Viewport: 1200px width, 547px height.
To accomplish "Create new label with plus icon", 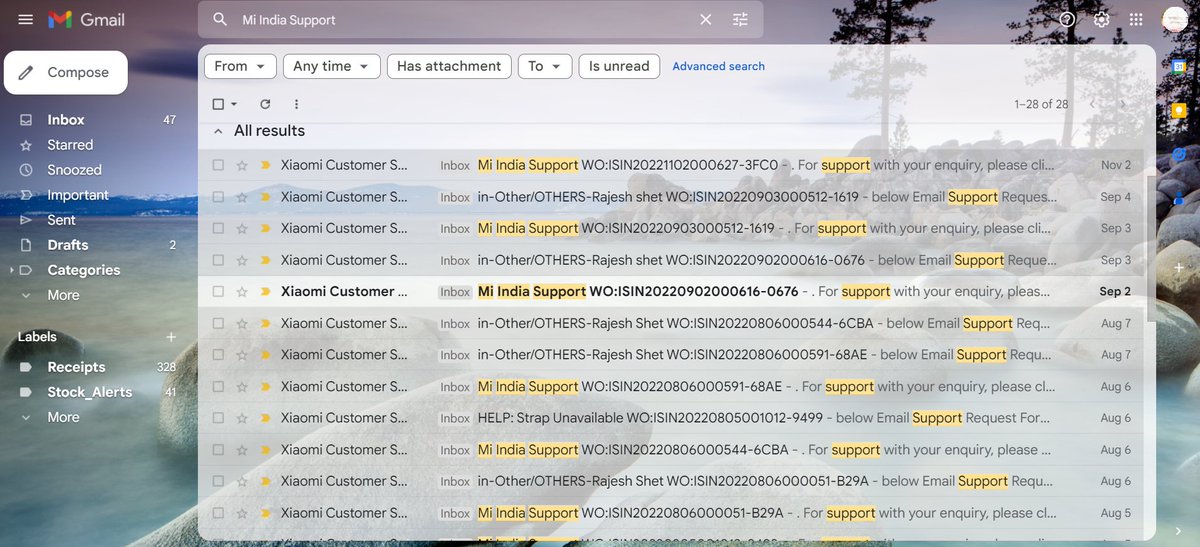I will 170,337.
